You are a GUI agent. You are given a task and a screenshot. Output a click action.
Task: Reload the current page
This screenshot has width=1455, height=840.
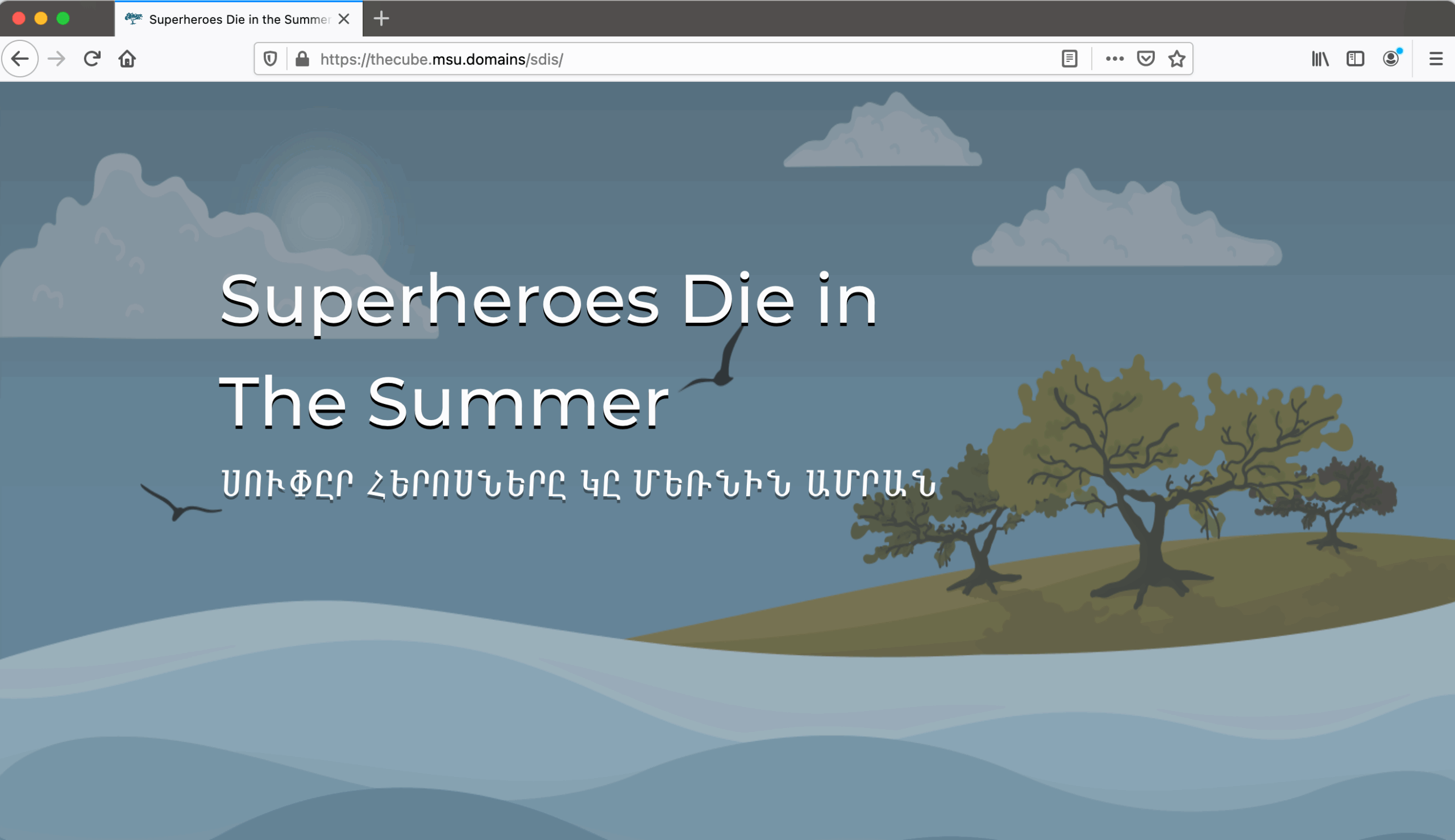92,59
